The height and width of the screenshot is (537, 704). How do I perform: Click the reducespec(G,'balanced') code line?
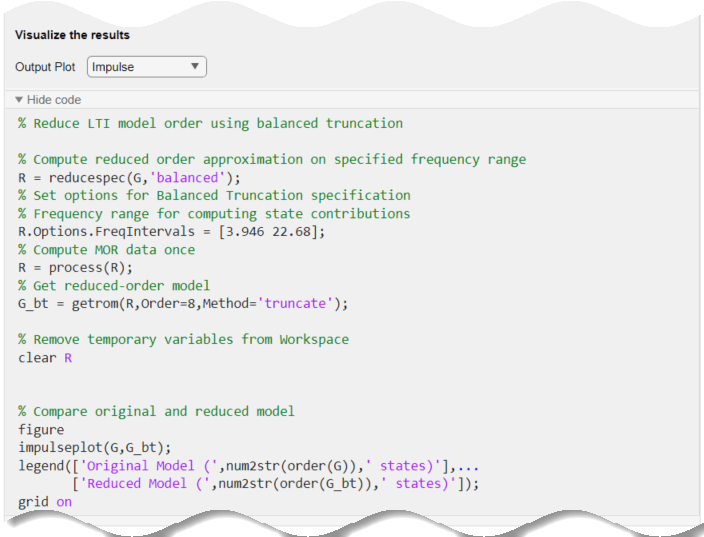tap(129, 178)
